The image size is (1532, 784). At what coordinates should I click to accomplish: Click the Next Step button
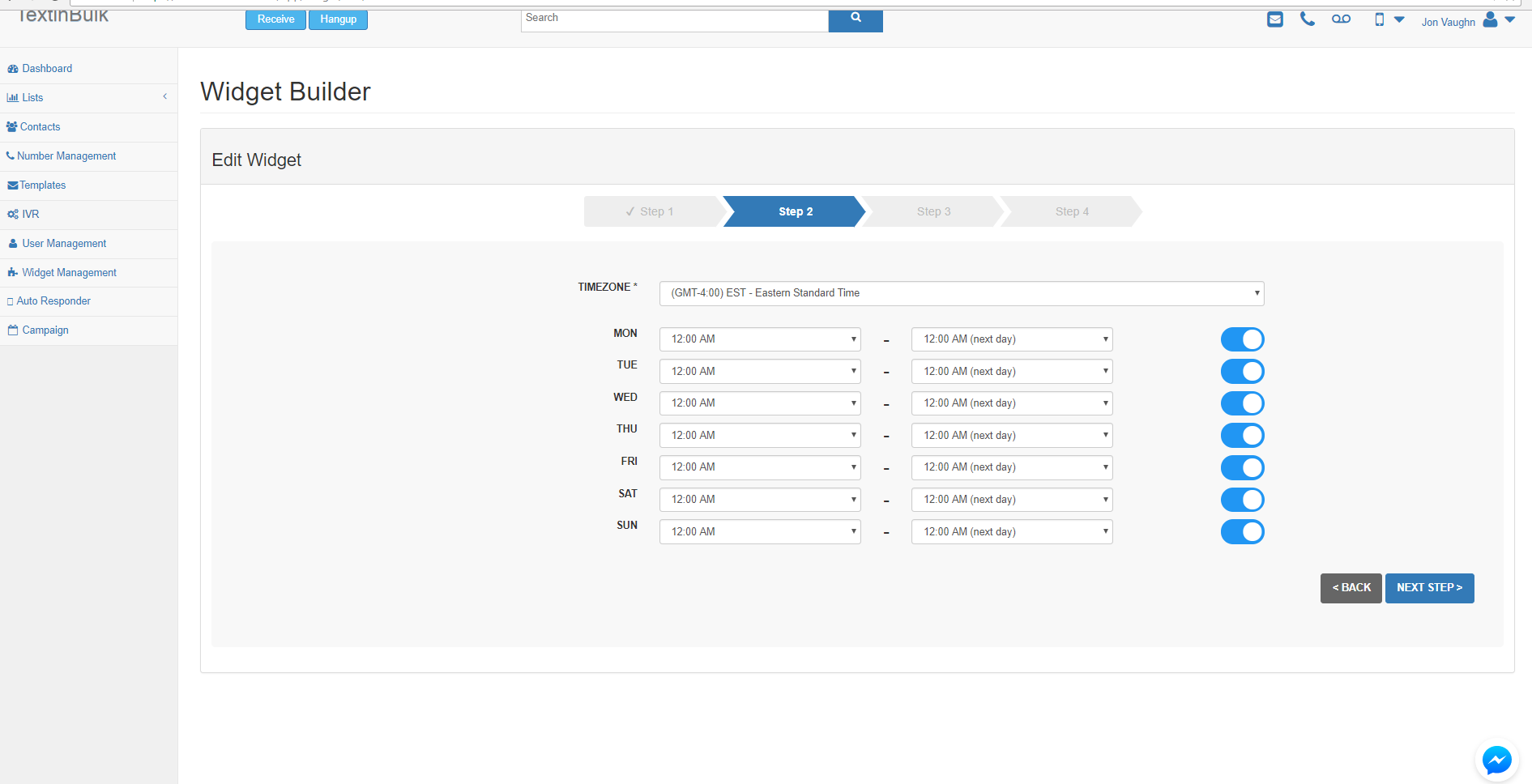coord(1429,588)
